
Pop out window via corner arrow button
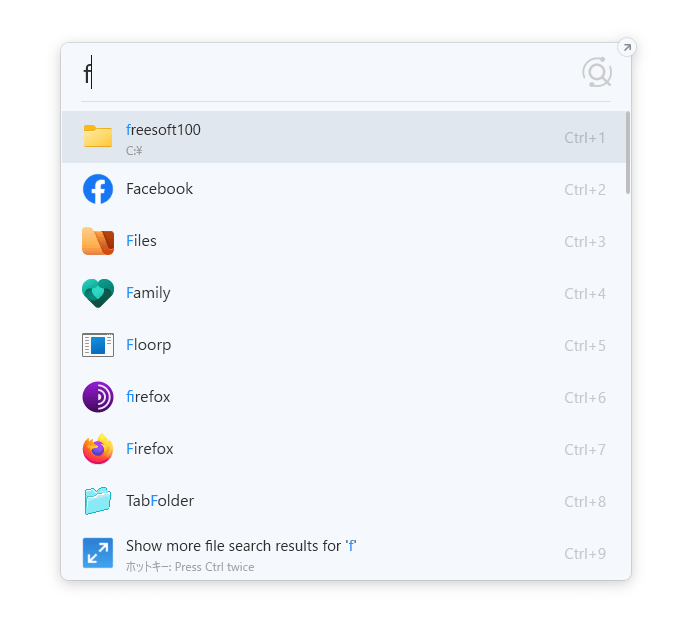pos(627,47)
